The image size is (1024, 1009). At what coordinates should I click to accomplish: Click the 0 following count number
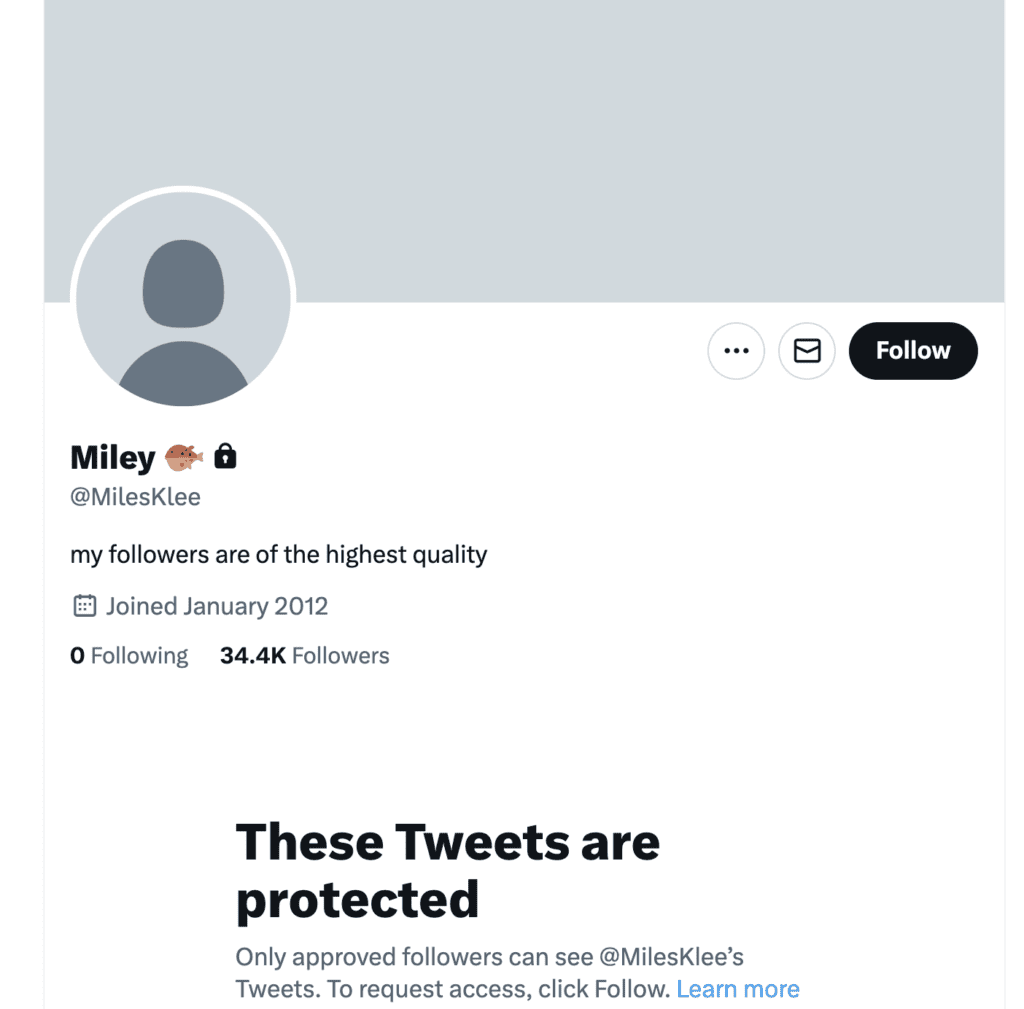tap(77, 656)
